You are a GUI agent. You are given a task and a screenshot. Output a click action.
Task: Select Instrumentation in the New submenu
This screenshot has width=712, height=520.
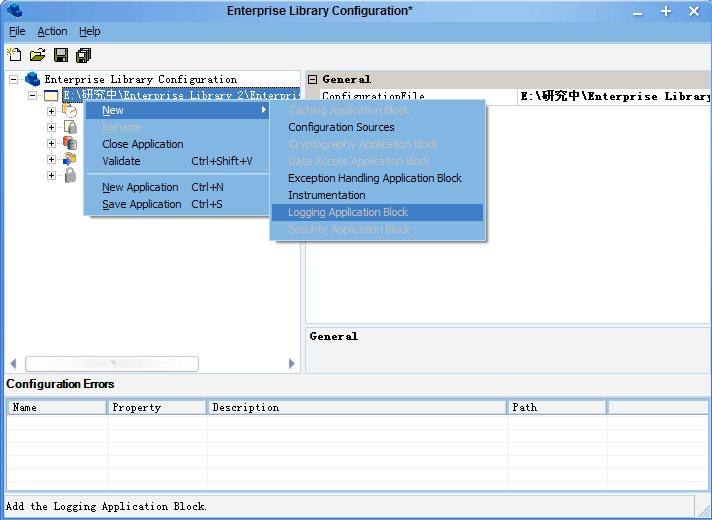click(377, 195)
